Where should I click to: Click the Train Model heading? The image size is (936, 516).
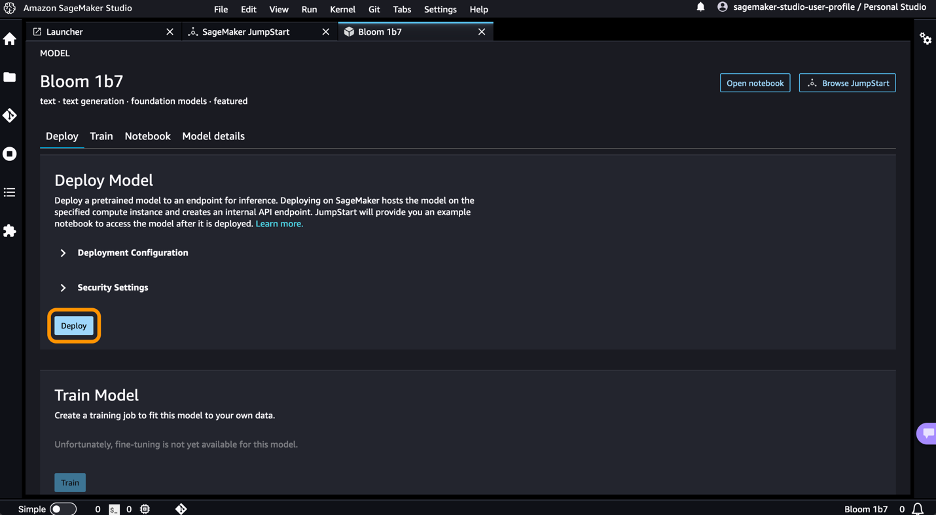97,395
